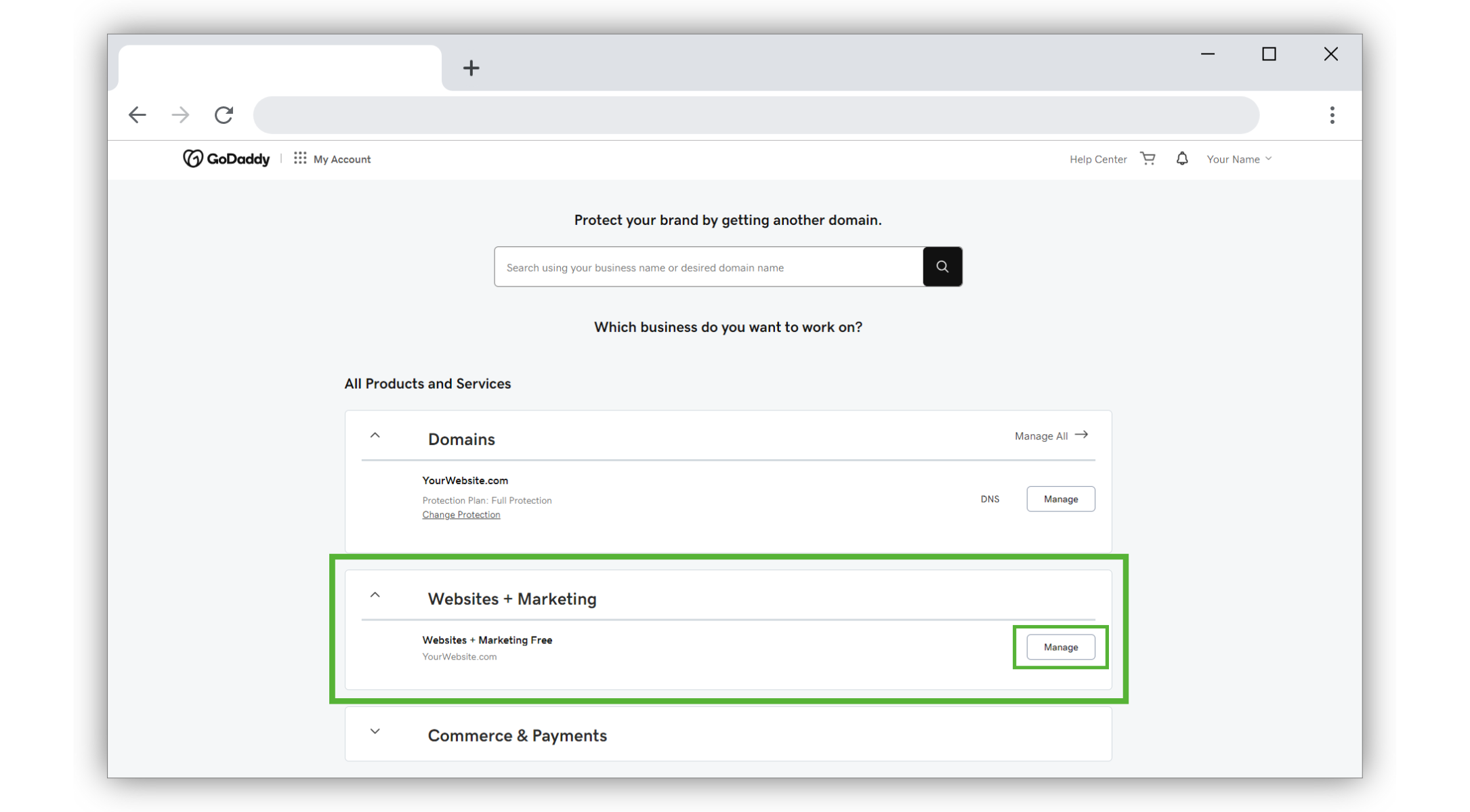Reload the current page

pyautogui.click(x=224, y=115)
